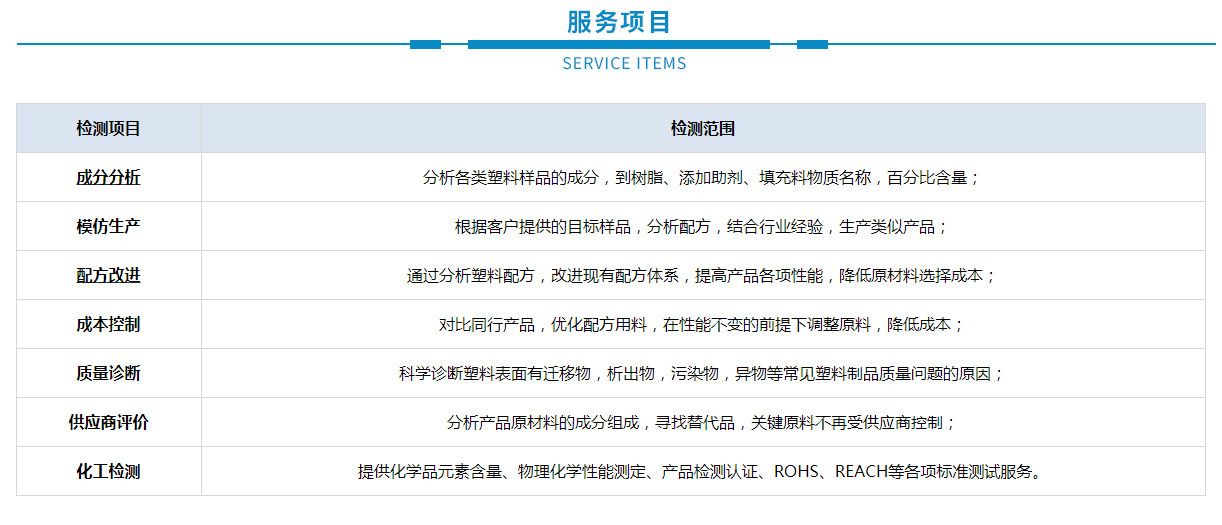The image size is (1222, 525).
Task: Click the 检测项目 column header
Action: [109, 128]
